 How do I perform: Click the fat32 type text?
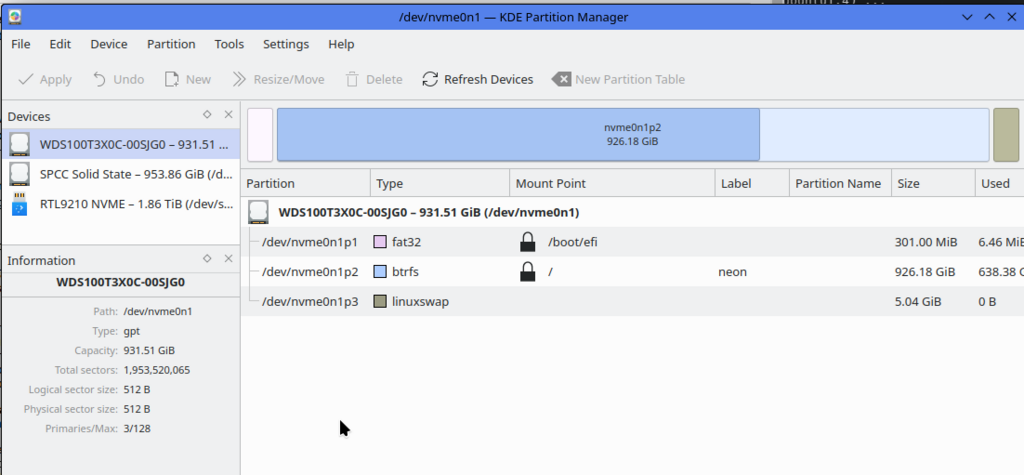coord(407,242)
